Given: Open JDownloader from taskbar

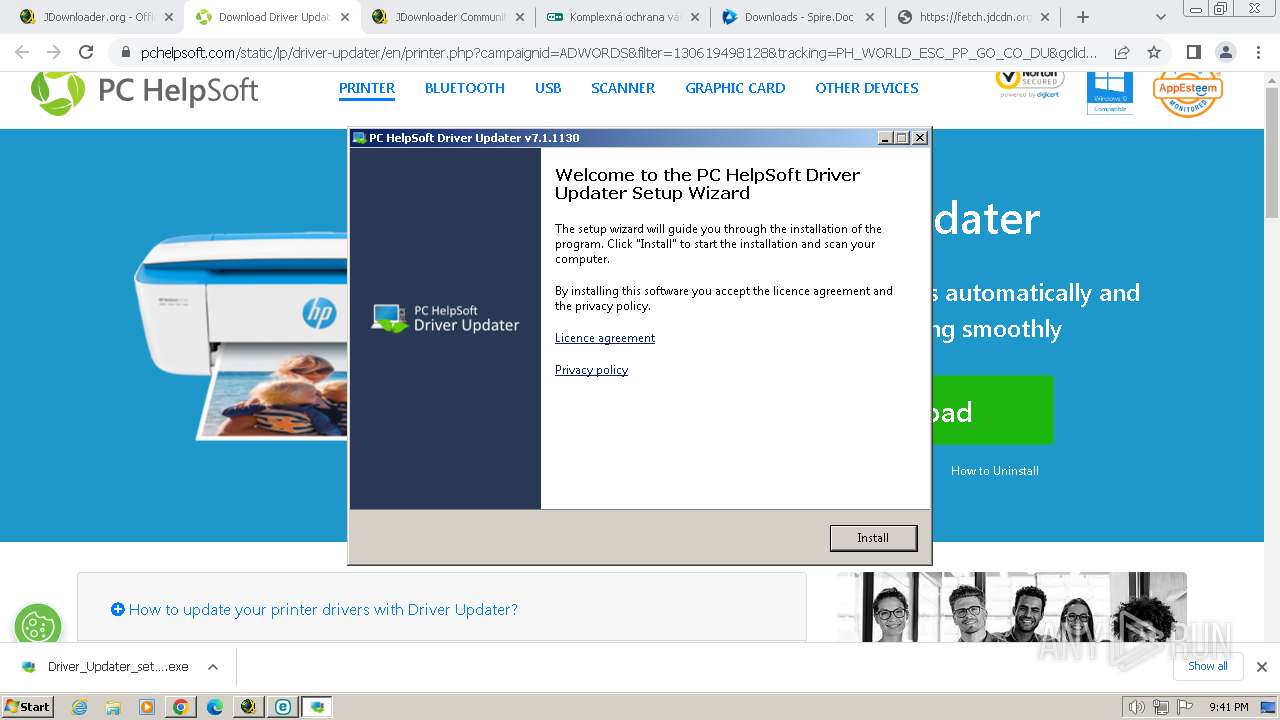Looking at the screenshot, I should pyautogui.click(x=249, y=707).
